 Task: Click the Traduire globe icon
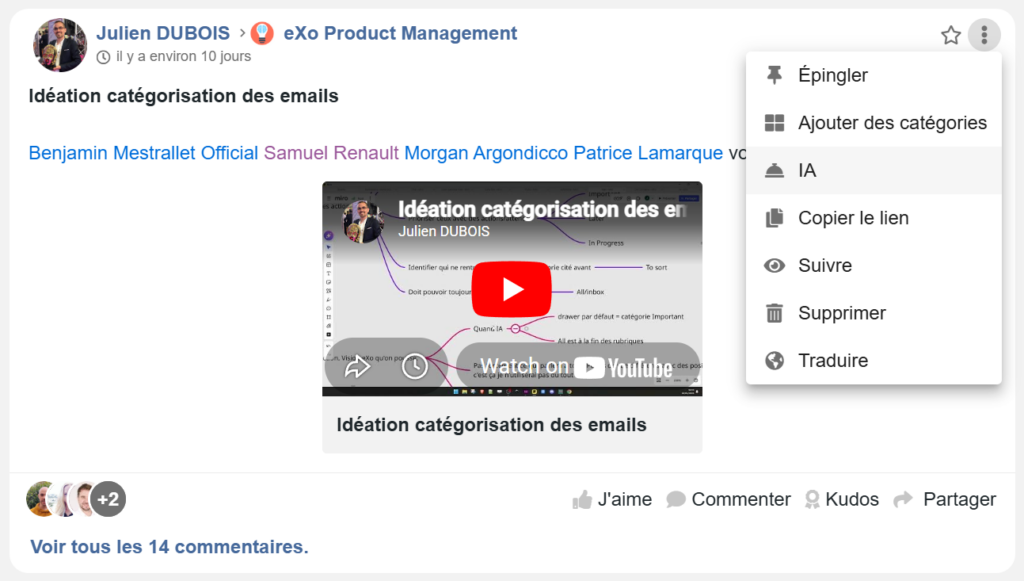[x=774, y=361]
